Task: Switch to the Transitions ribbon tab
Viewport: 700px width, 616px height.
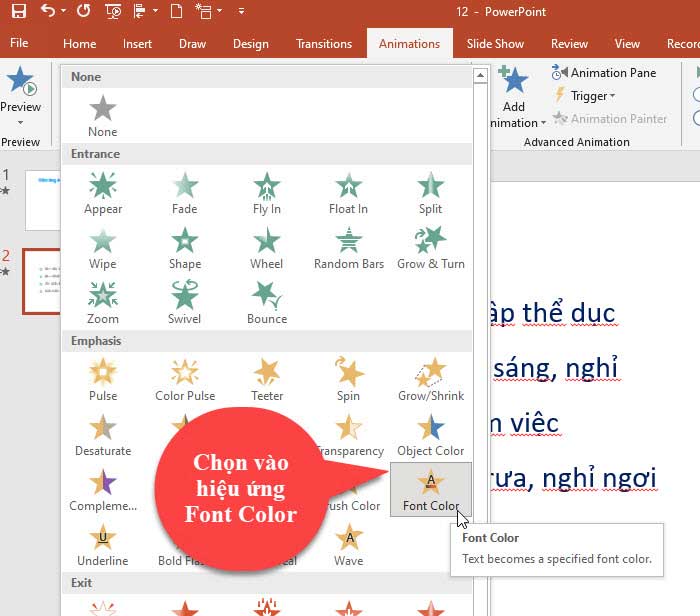Action: coord(324,44)
